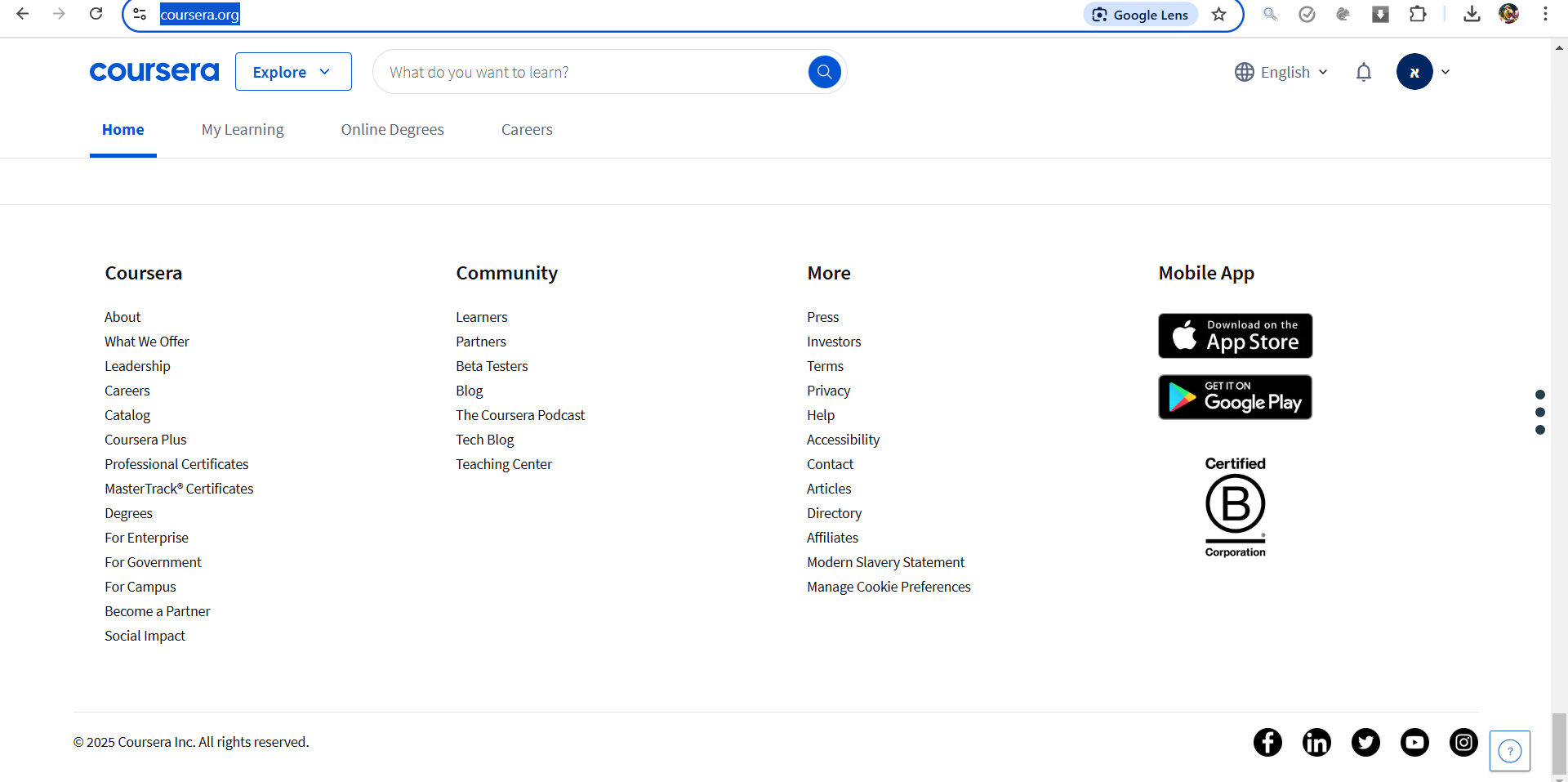Viewport: 1568px width, 782px height.
Task: Click the page vertical scrollbar thumb
Action: point(1559,743)
